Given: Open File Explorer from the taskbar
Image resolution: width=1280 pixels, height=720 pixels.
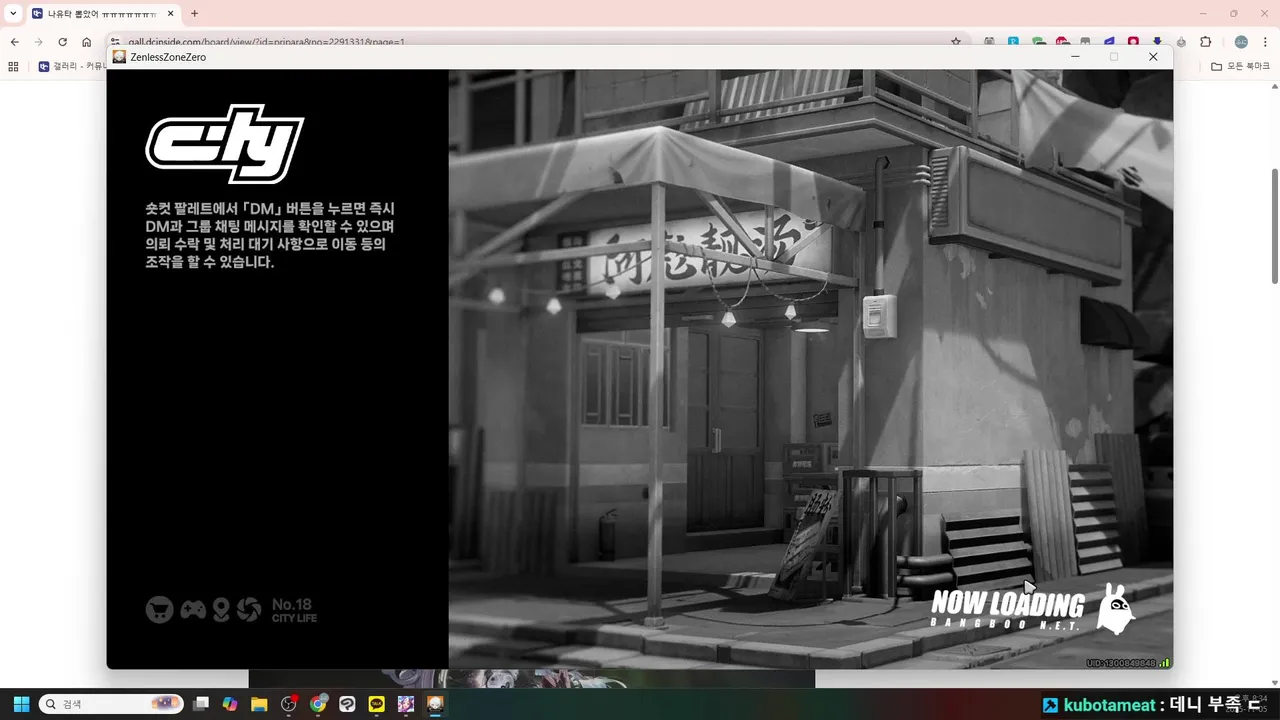Looking at the screenshot, I should [259, 704].
